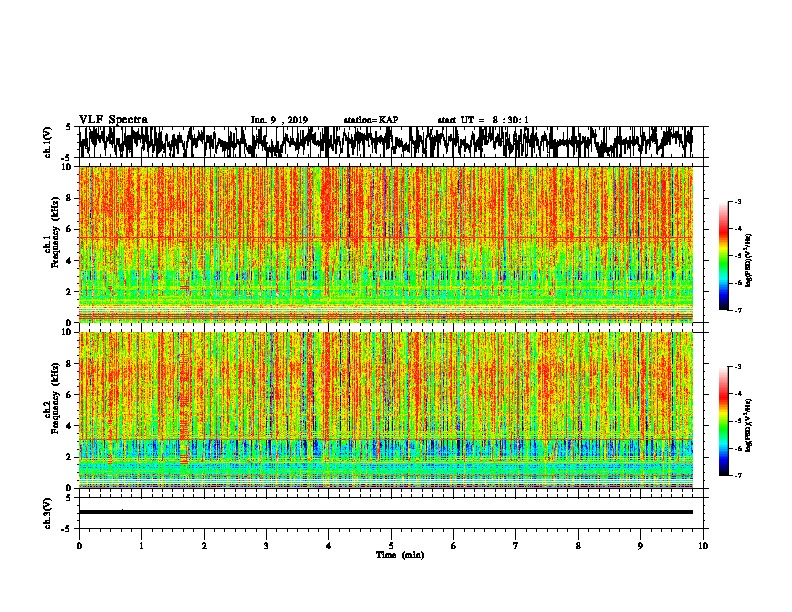The image size is (792, 612).
Task: Click time axis tick label "9"
Action: pyautogui.click(x=640, y=546)
